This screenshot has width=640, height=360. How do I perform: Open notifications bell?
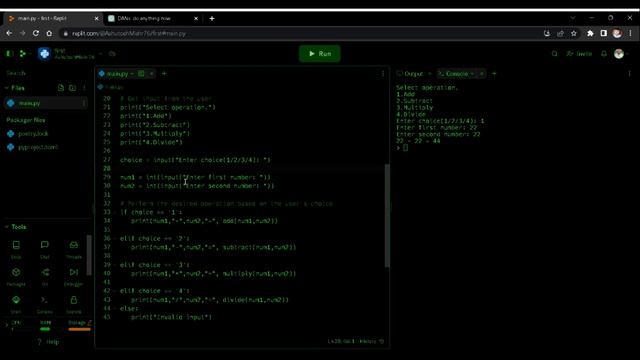click(x=604, y=53)
